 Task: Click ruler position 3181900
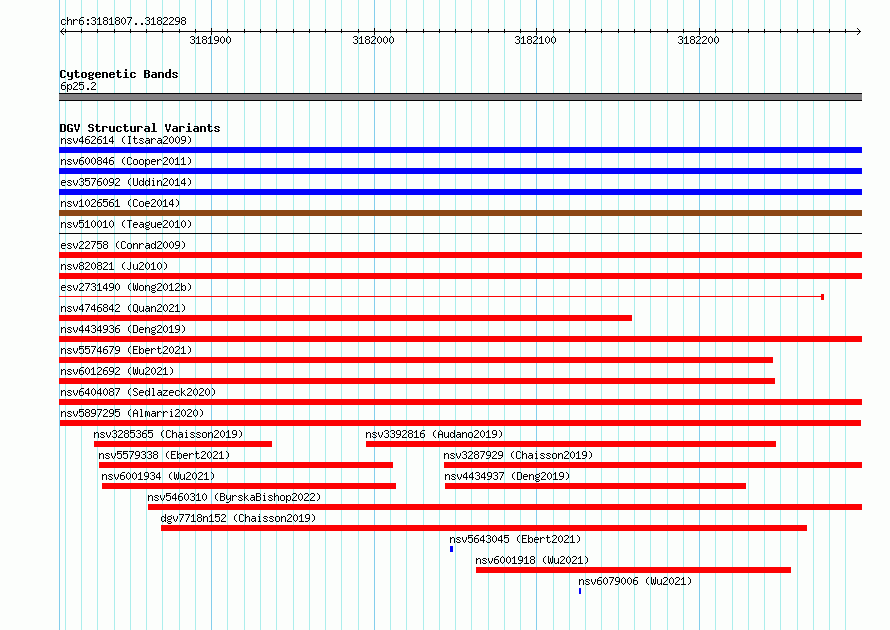coord(211,40)
